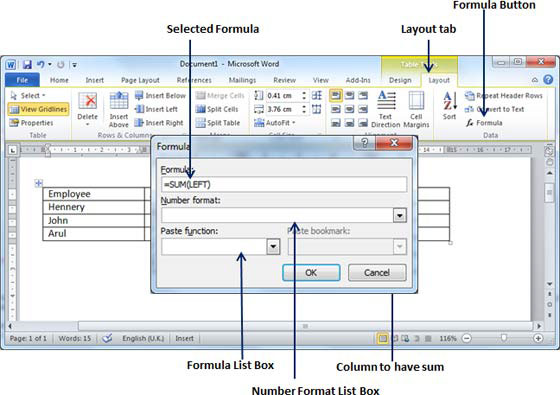Click Insert Left

coord(156,109)
